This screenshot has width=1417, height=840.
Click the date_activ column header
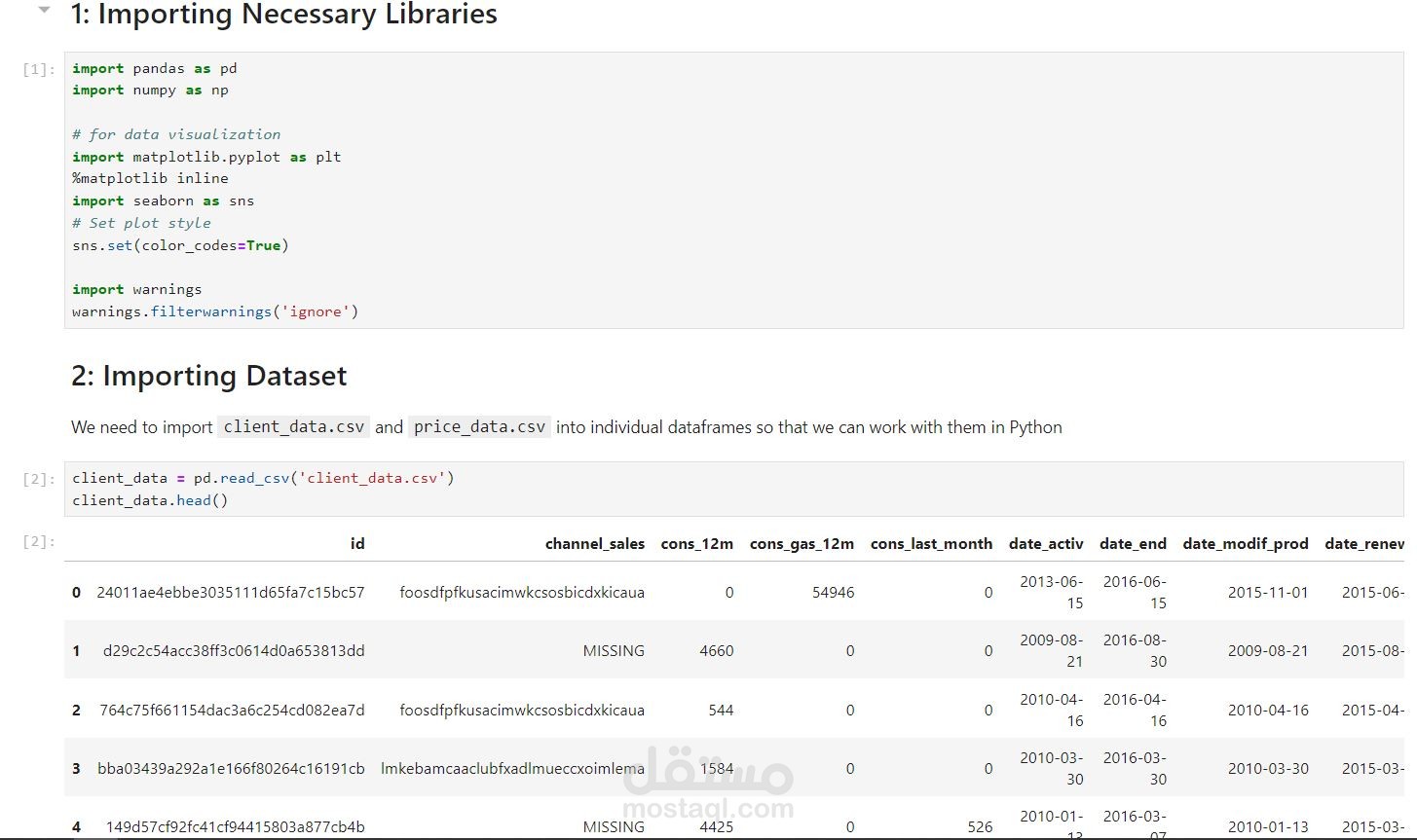pos(1046,544)
